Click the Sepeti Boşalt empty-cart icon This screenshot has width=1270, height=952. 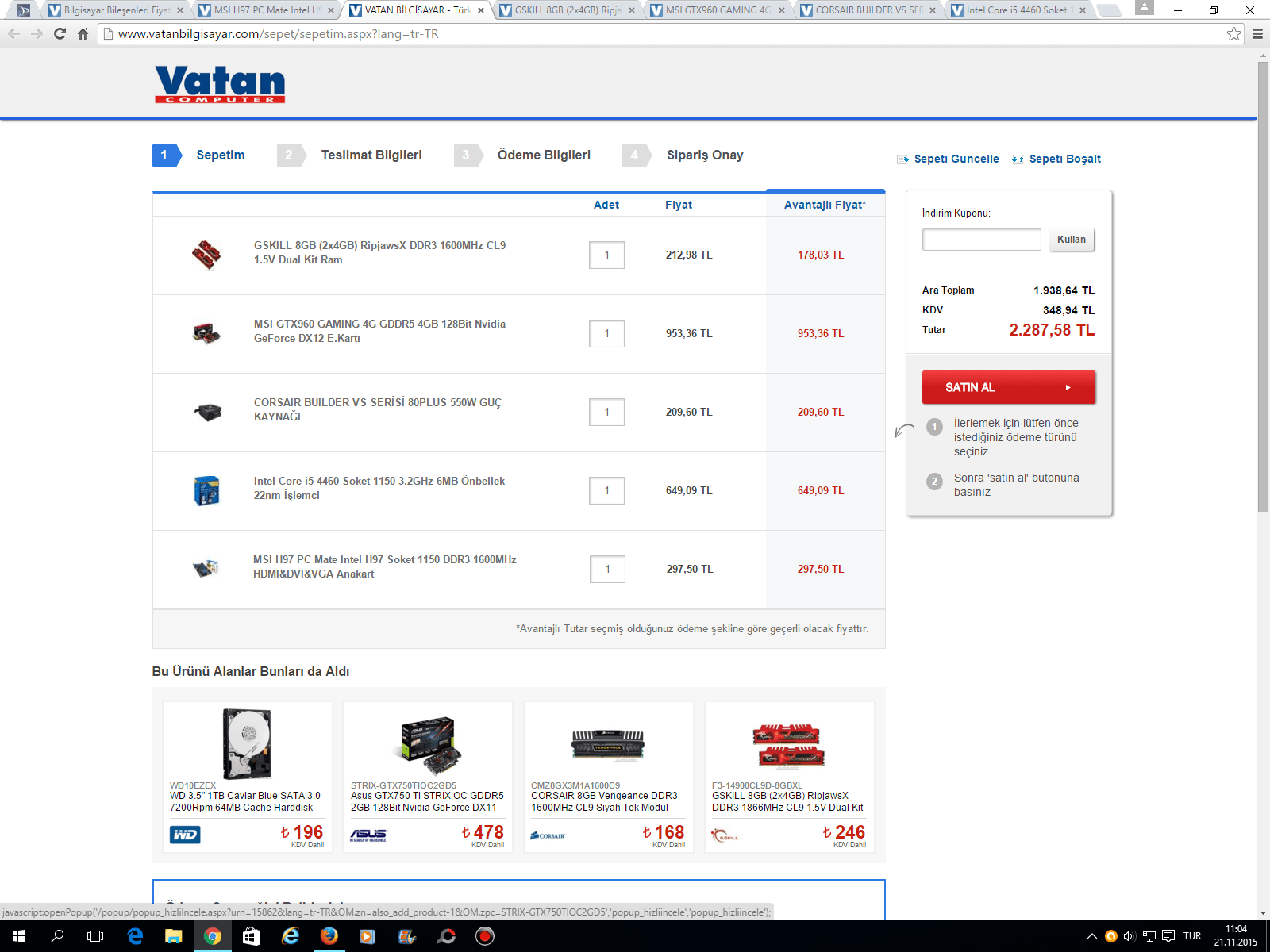click(x=1018, y=159)
